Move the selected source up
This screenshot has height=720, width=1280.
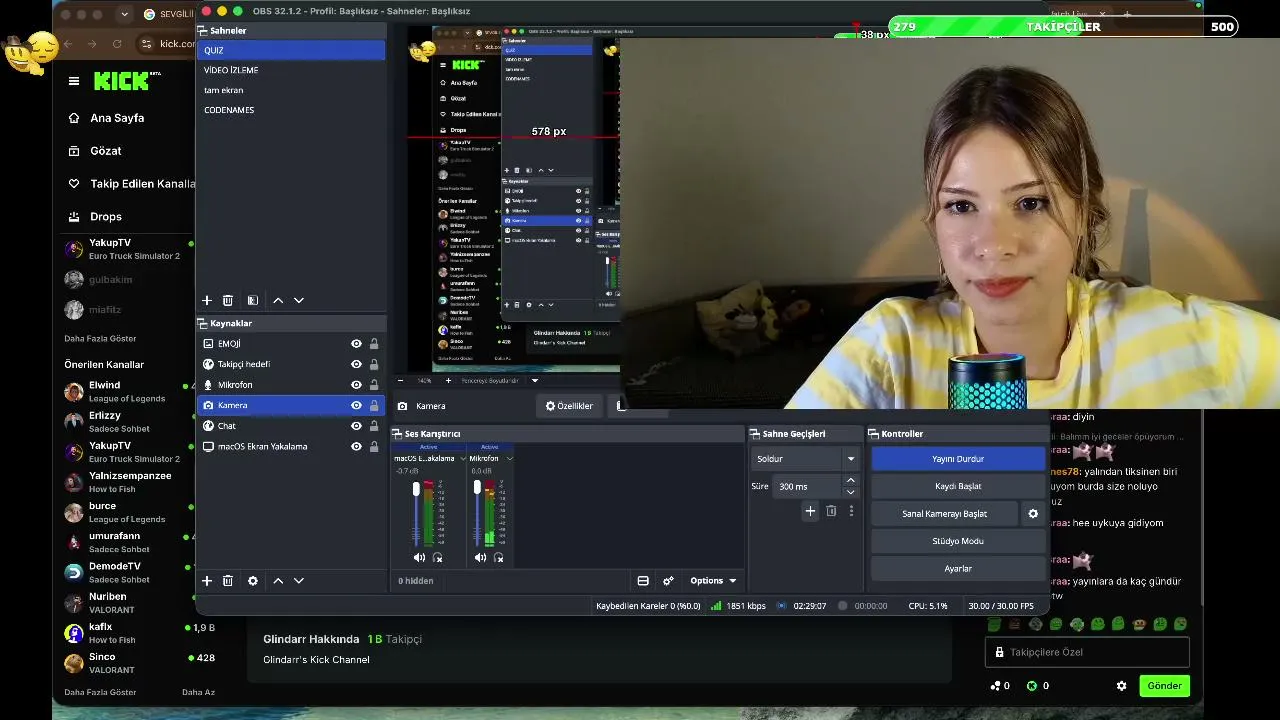[278, 581]
